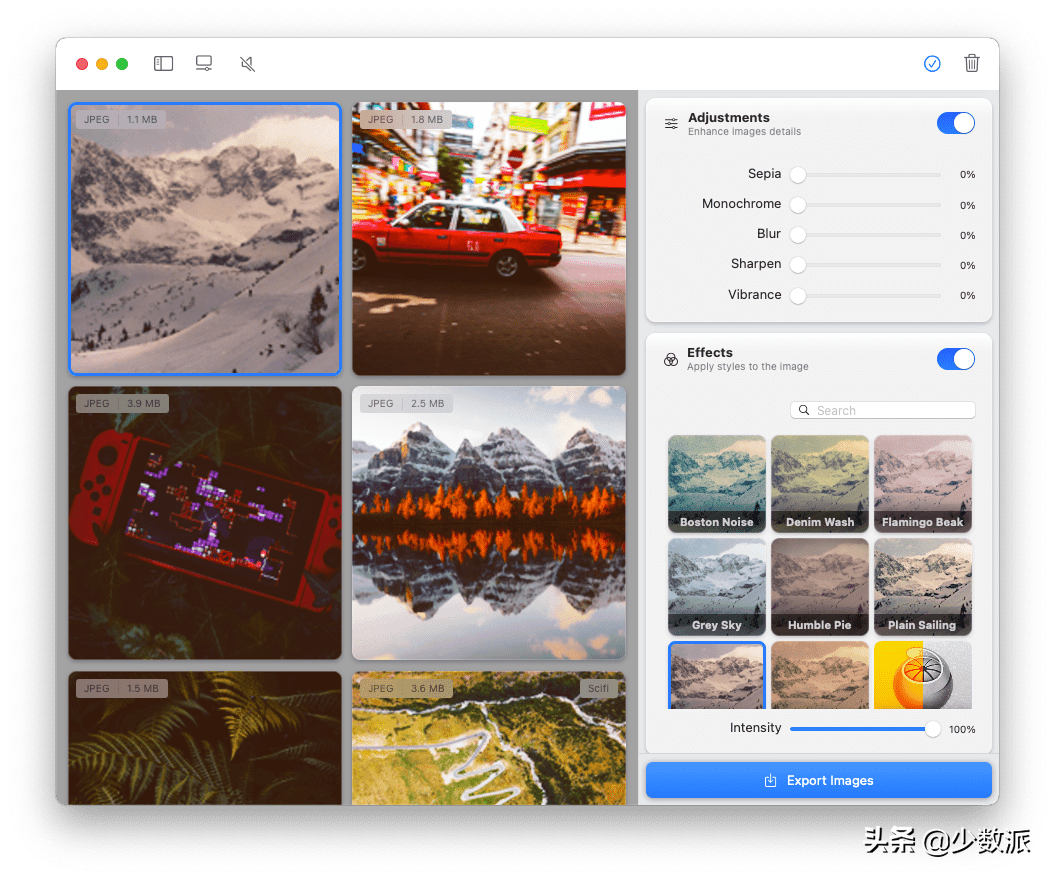Click the Effects overlapping circles icon
Screen dimensions: 1055x879
671,359
